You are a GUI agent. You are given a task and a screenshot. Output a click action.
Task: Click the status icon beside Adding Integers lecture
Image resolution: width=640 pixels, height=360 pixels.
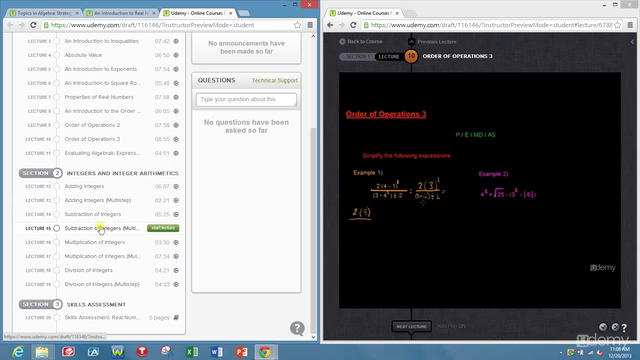(x=176, y=187)
